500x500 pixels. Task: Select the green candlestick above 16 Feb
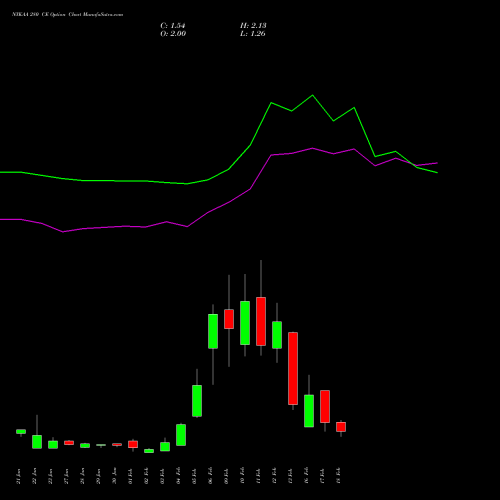point(309,411)
